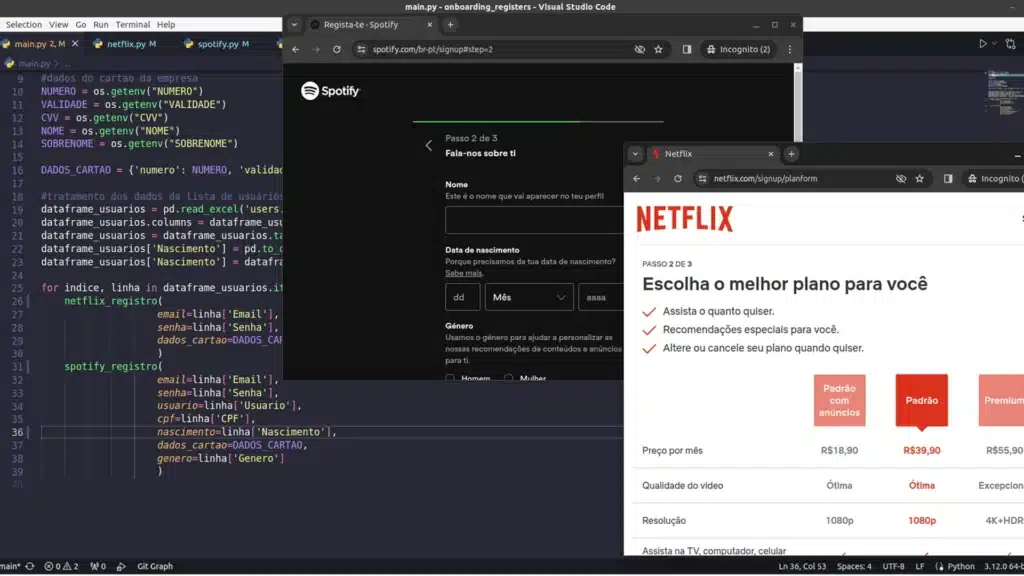This screenshot has height=576, width=1024.
Task: Click the aaaa year field
Action: (x=601, y=297)
